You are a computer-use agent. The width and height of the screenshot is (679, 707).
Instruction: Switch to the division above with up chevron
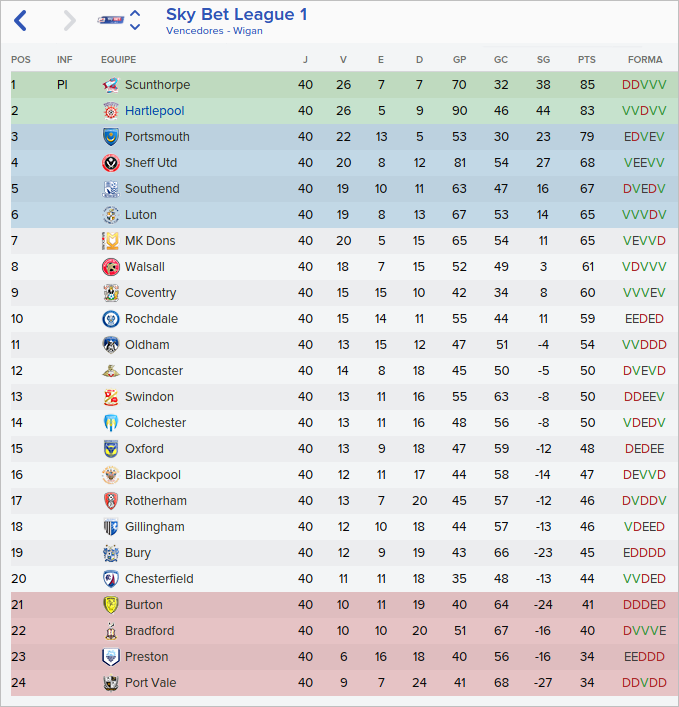[x=136, y=13]
